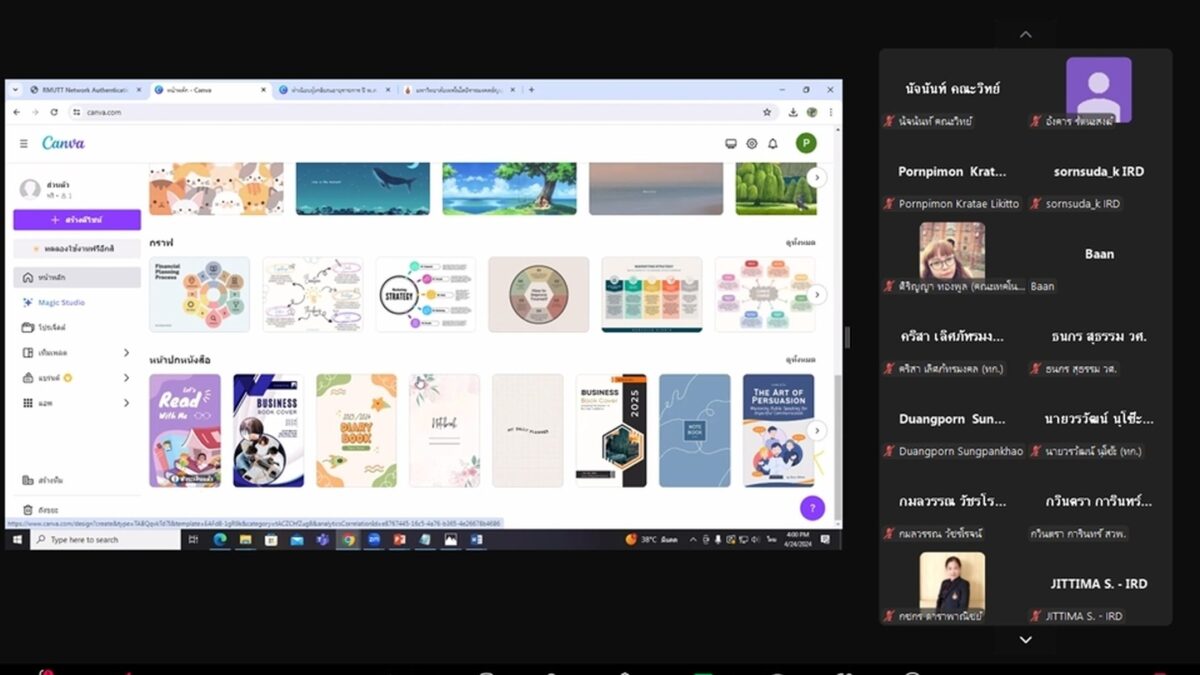Open Task View on the taskbar

click(194, 539)
